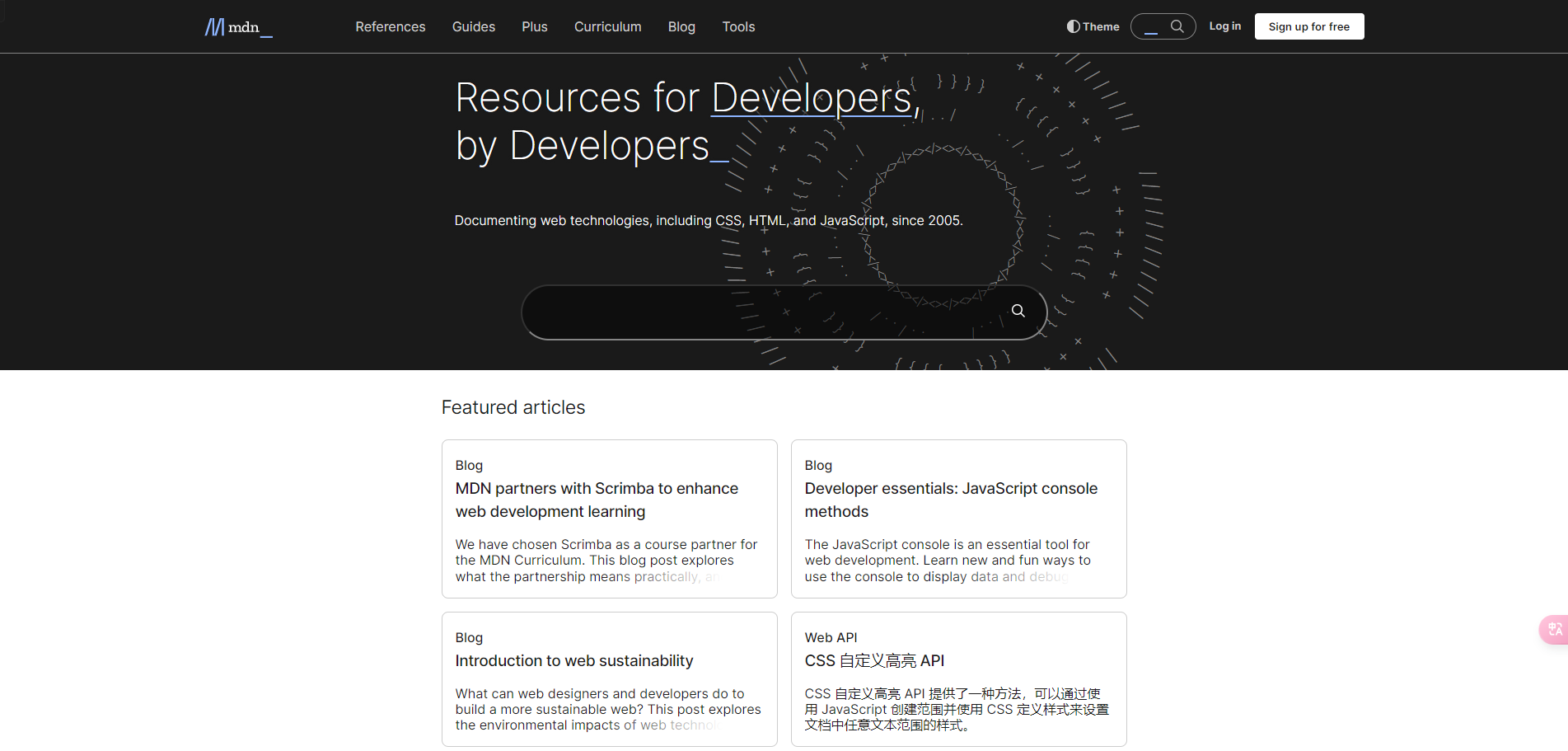Open the Tools menu

[x=738, y=26]
